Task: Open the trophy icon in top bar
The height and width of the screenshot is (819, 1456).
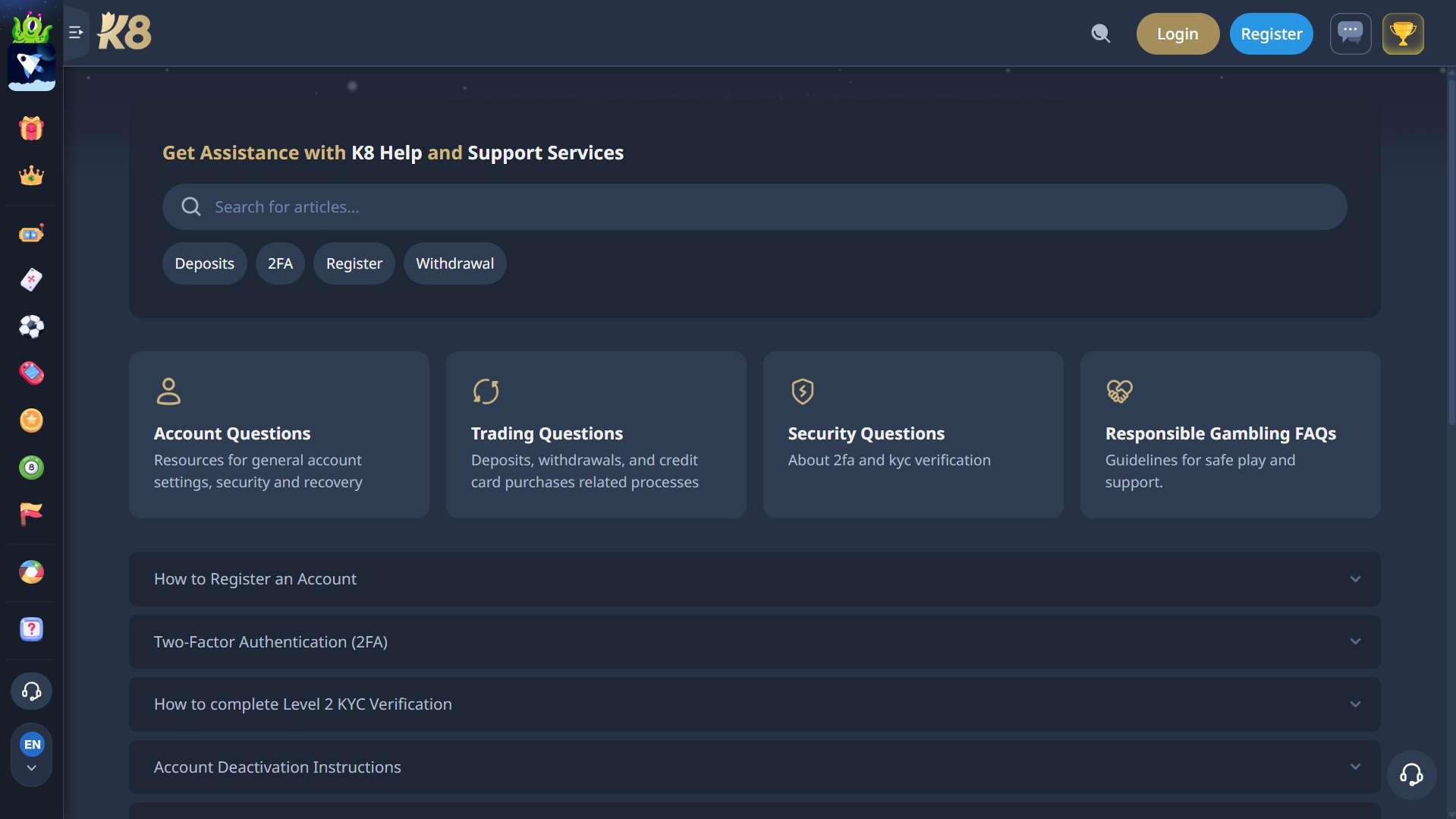Action: (1402, 33)
